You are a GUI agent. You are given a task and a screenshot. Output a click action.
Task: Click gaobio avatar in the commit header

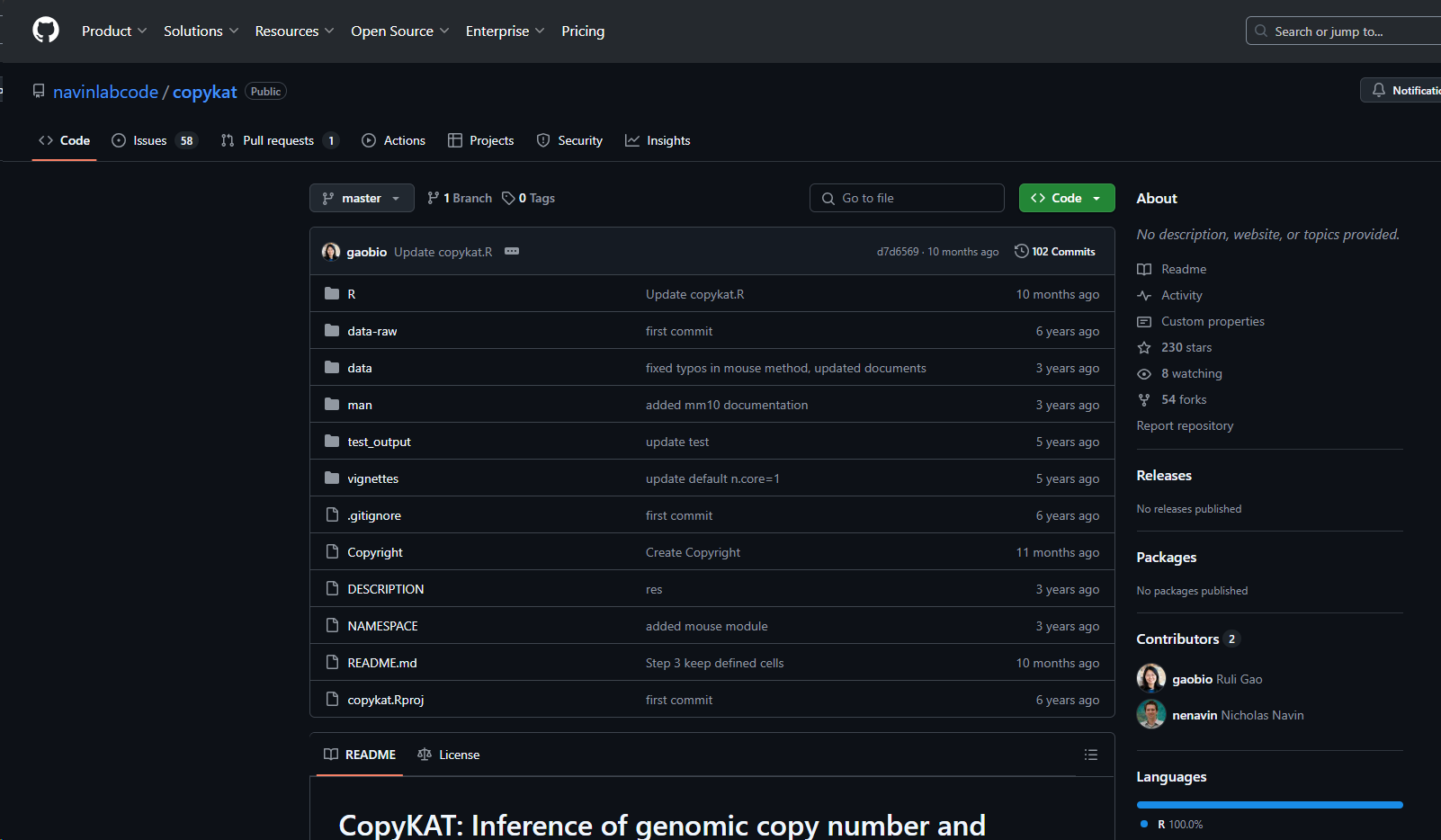[331, 251]
